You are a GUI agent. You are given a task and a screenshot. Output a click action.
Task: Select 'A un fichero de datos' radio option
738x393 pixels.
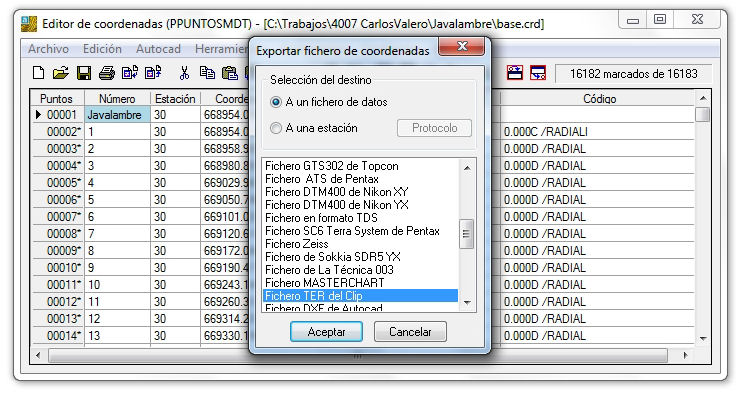(329, 102)
